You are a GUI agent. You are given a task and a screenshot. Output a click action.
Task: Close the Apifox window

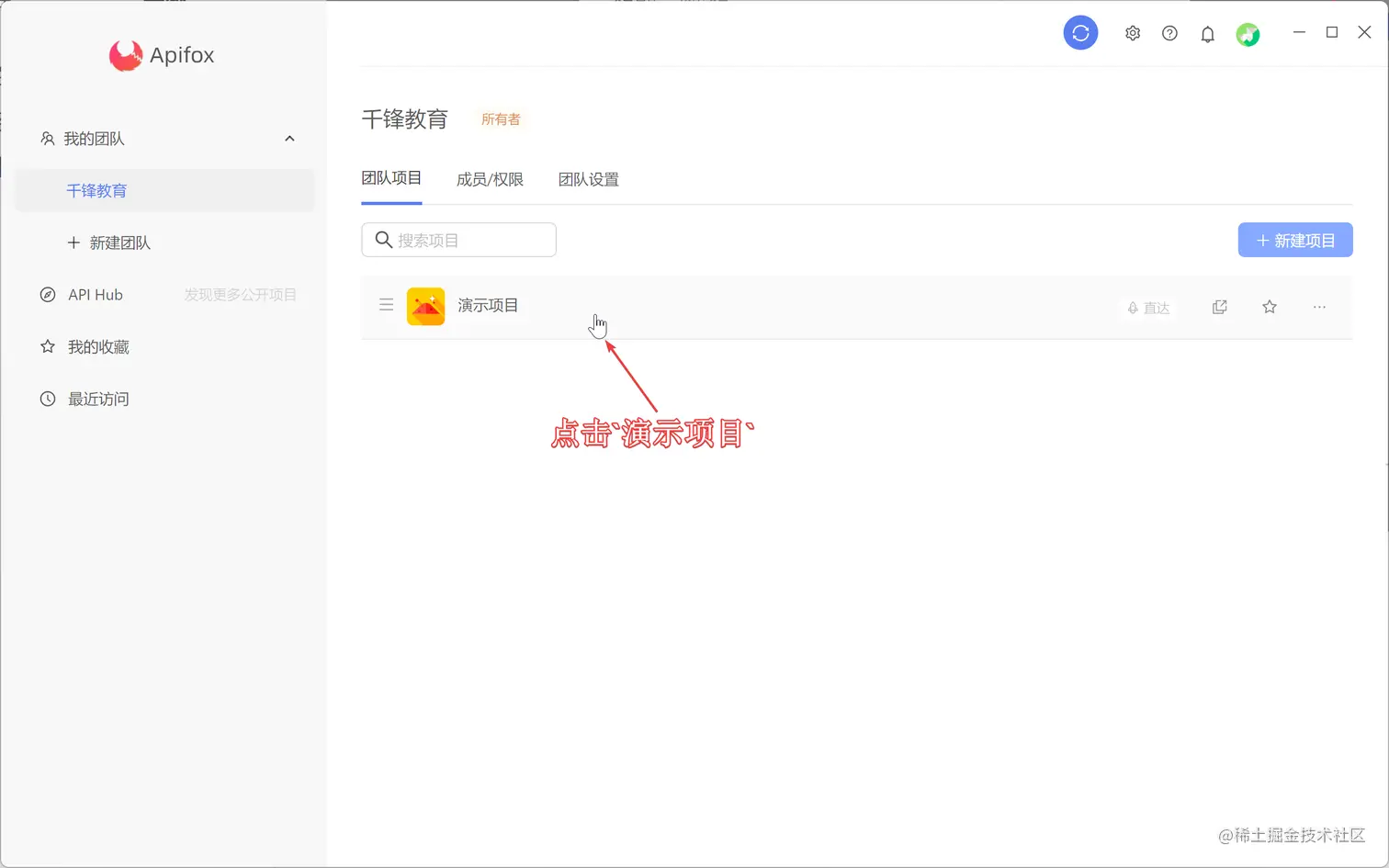click(1365, 32)
